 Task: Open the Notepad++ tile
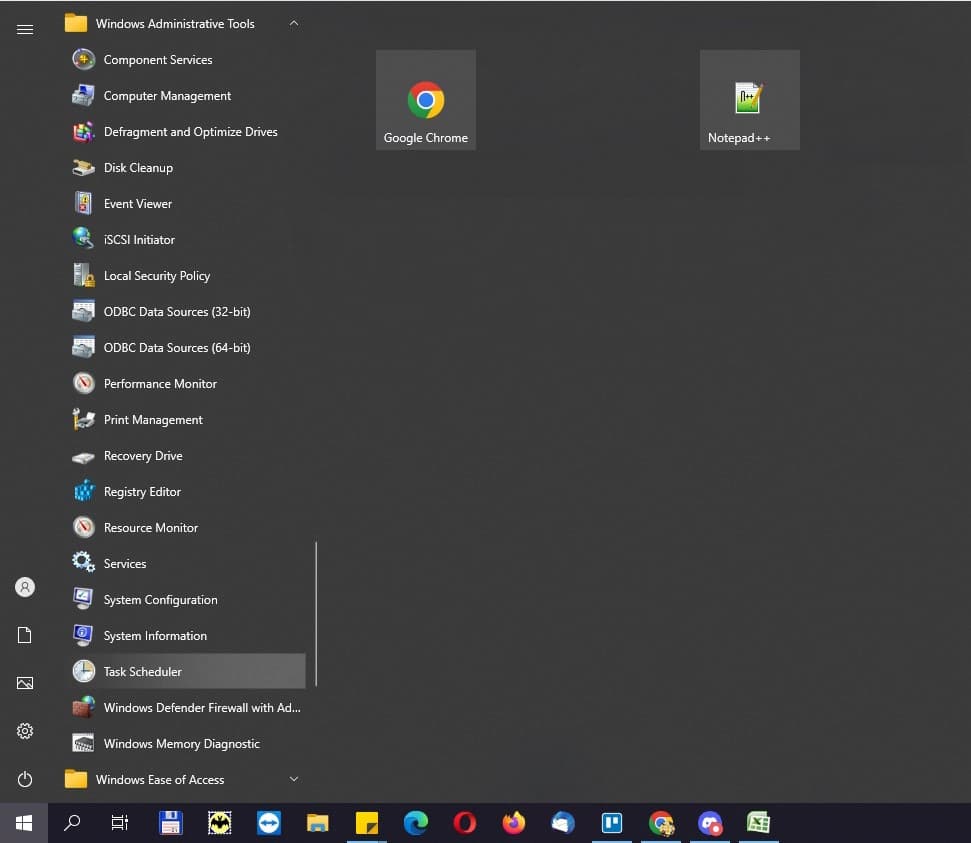click(x=750, y=100)
